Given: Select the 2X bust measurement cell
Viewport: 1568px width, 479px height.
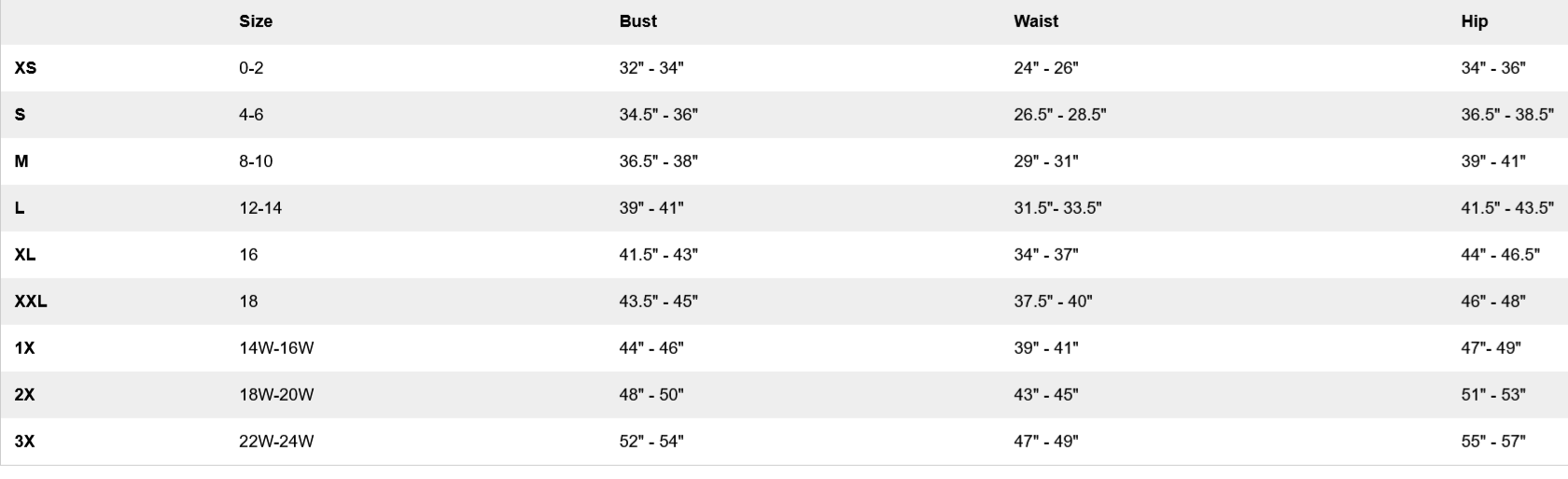Looking at the screenshot, I should tap(651, 395).
